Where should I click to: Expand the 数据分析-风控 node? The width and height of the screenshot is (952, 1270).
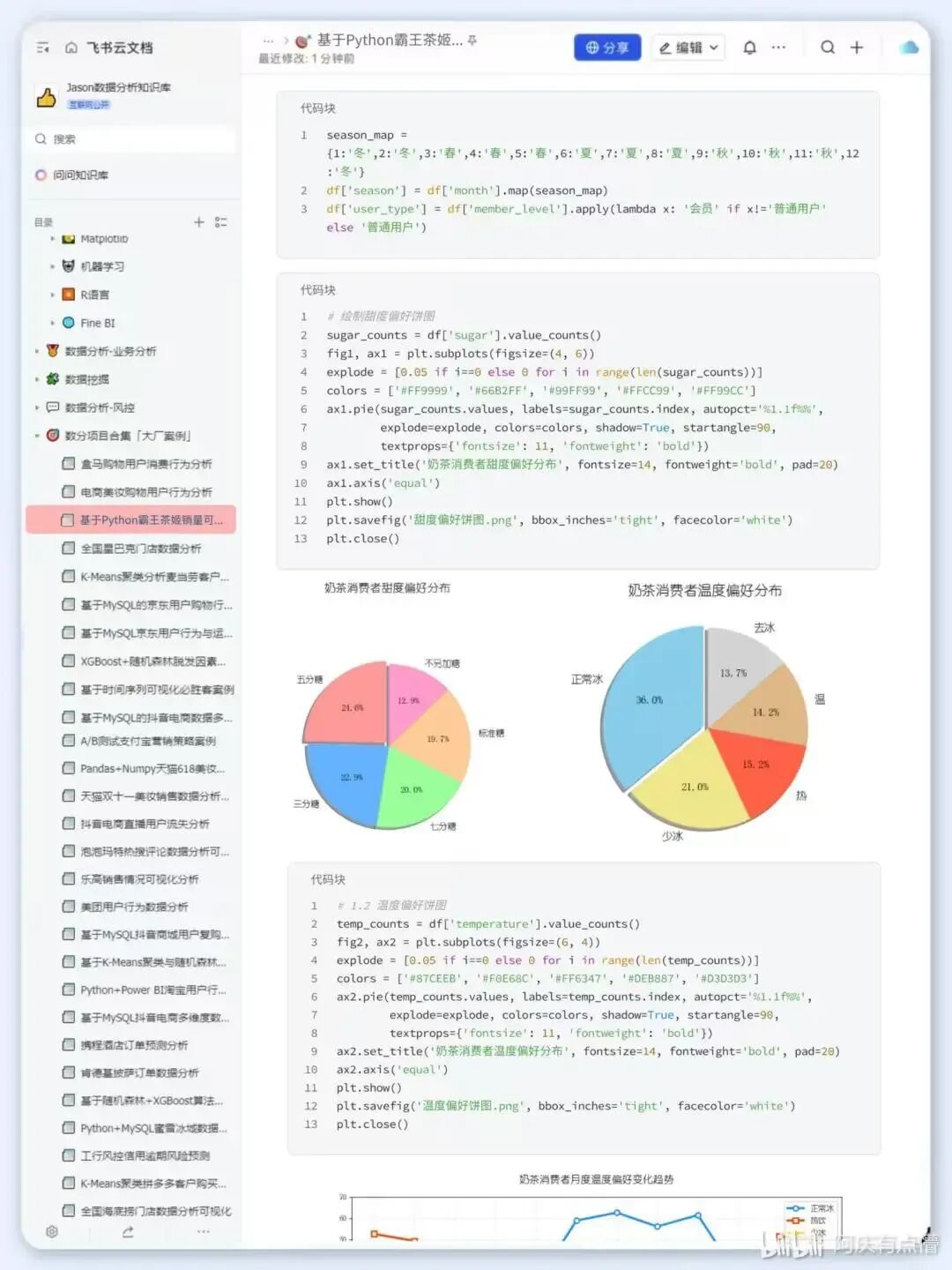(37, 407)
